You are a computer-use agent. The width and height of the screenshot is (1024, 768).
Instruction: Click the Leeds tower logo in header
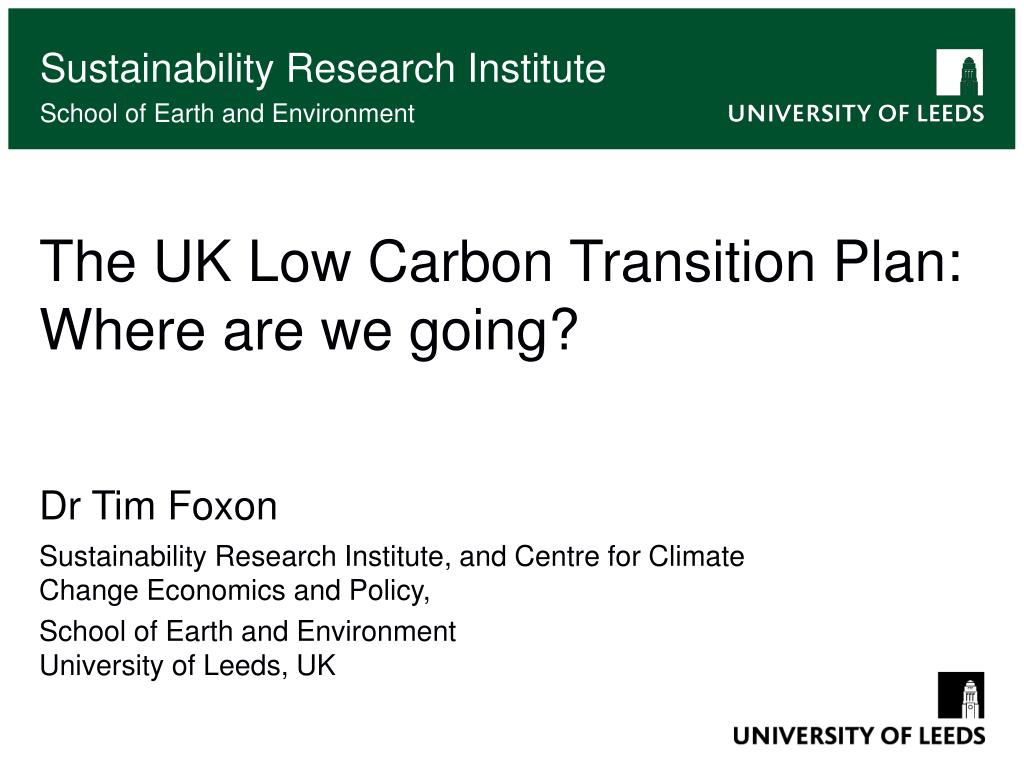(959, 72)
